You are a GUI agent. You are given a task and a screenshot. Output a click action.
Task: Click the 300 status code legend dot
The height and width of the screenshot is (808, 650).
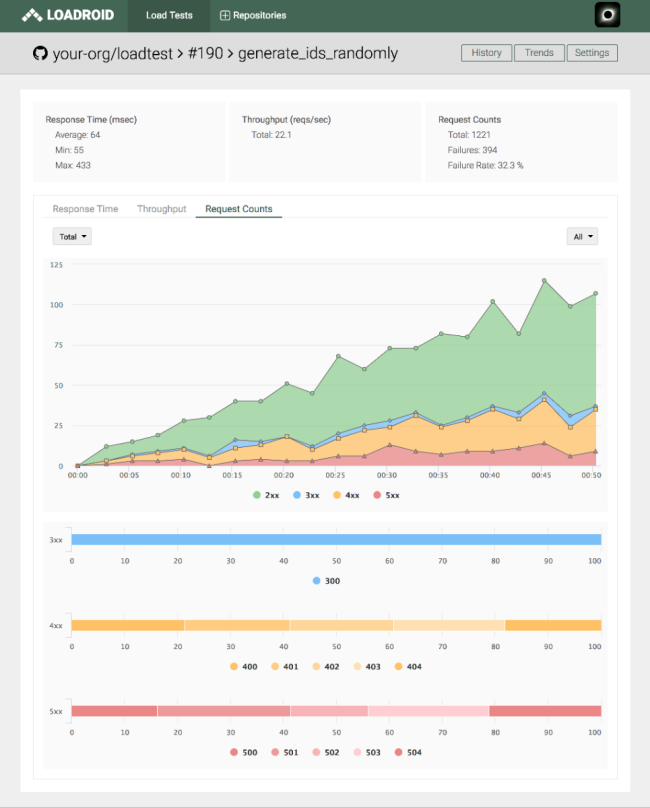click(317, 580)
